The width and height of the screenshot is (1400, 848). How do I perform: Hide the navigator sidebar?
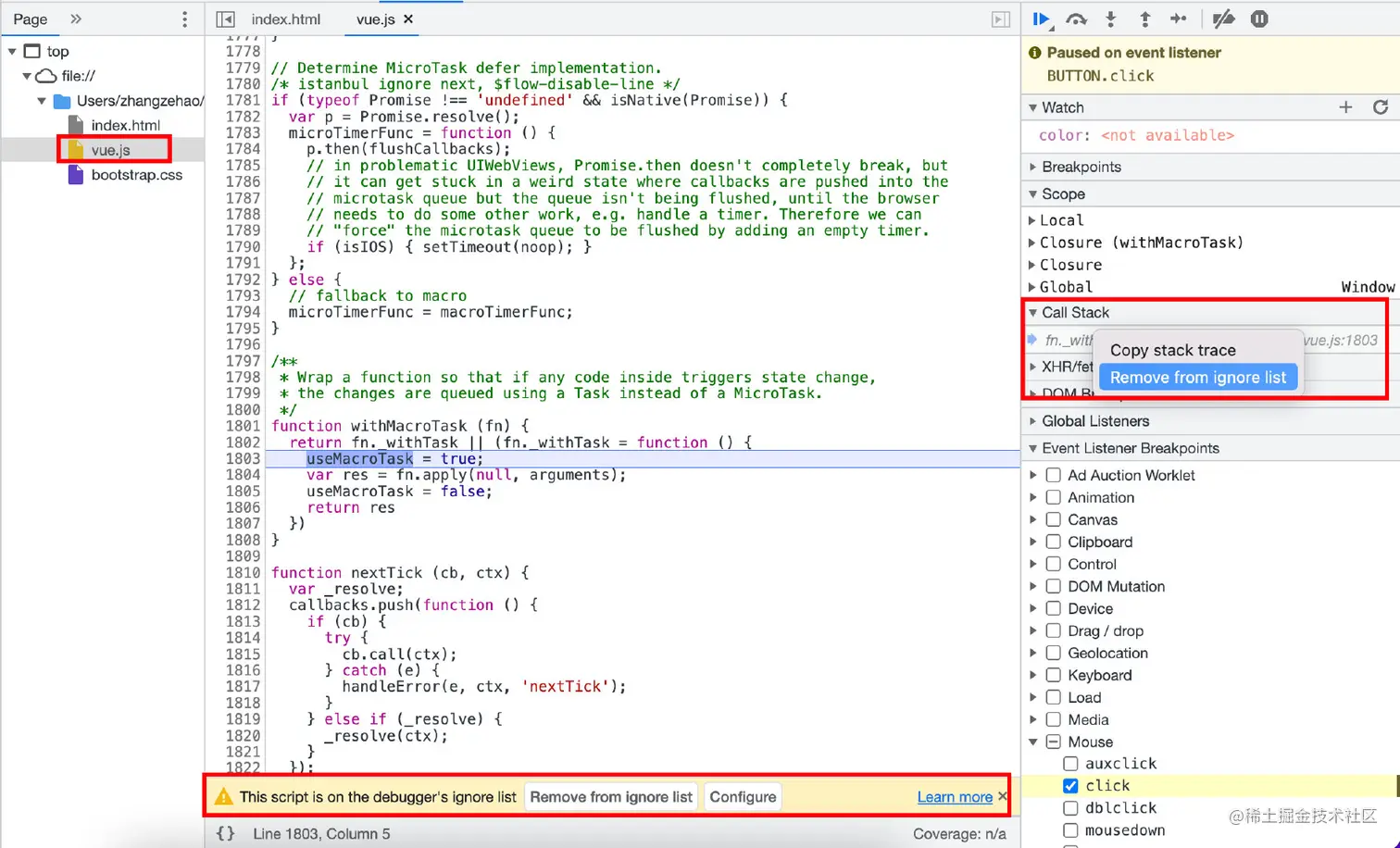225,19
